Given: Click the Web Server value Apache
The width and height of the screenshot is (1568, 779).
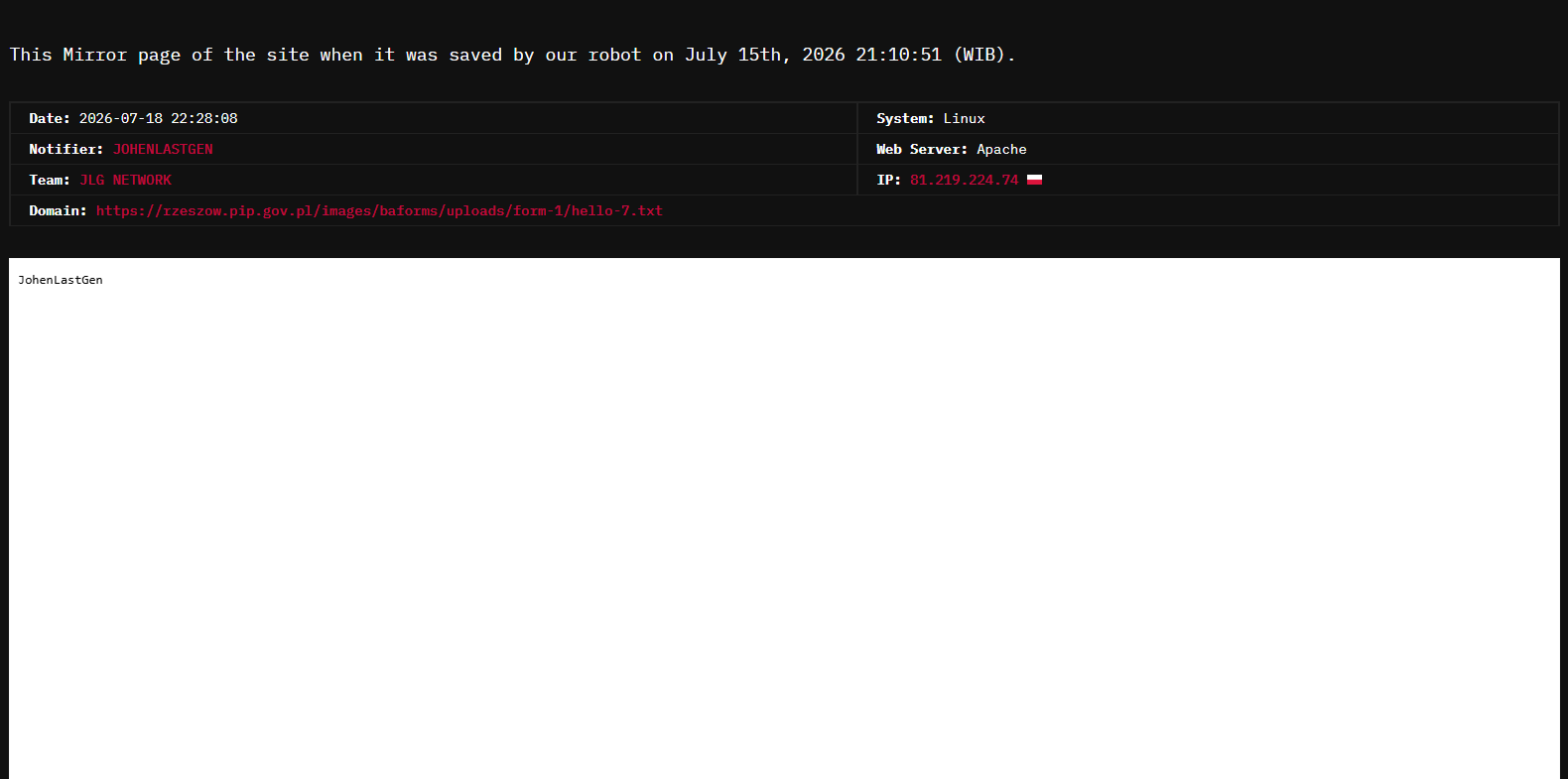Looking at the screenshot, I should 1001,149.
